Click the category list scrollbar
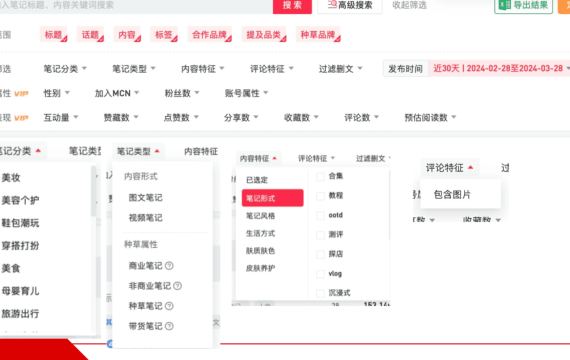570x360 pixels. pos(93,191)
